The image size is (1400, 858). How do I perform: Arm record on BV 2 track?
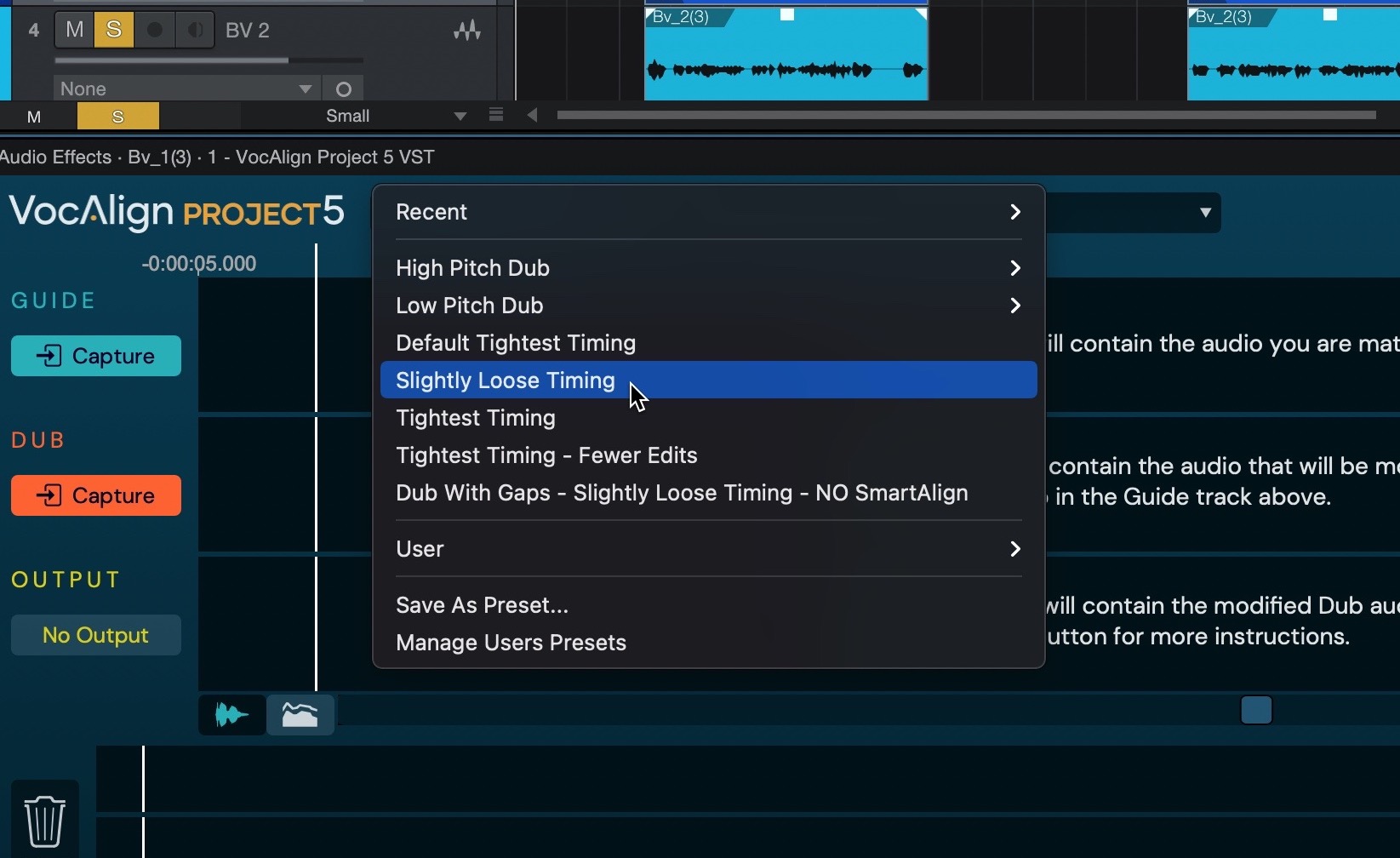[155, 31]
